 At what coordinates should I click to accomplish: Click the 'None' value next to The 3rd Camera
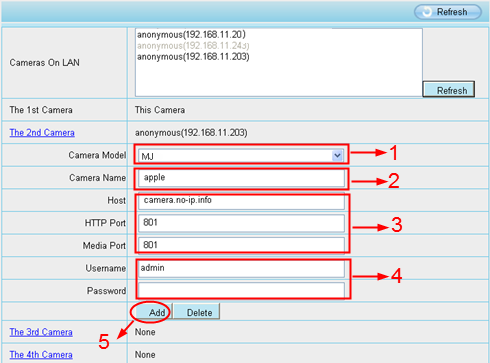click(145, 332)
